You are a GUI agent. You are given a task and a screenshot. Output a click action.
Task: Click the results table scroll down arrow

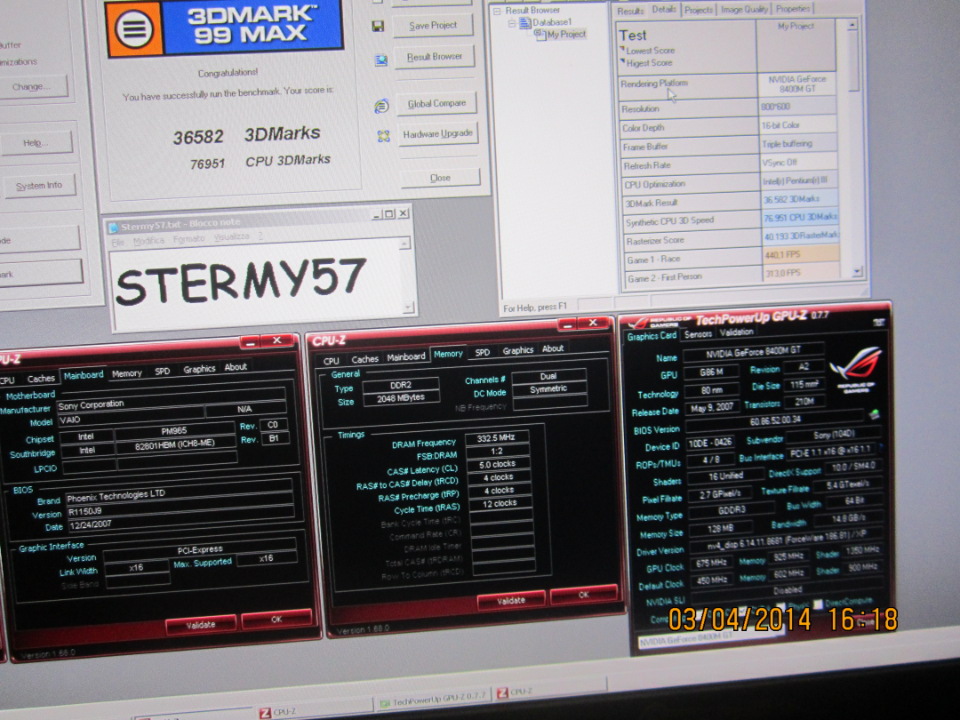tap(857, 270)
